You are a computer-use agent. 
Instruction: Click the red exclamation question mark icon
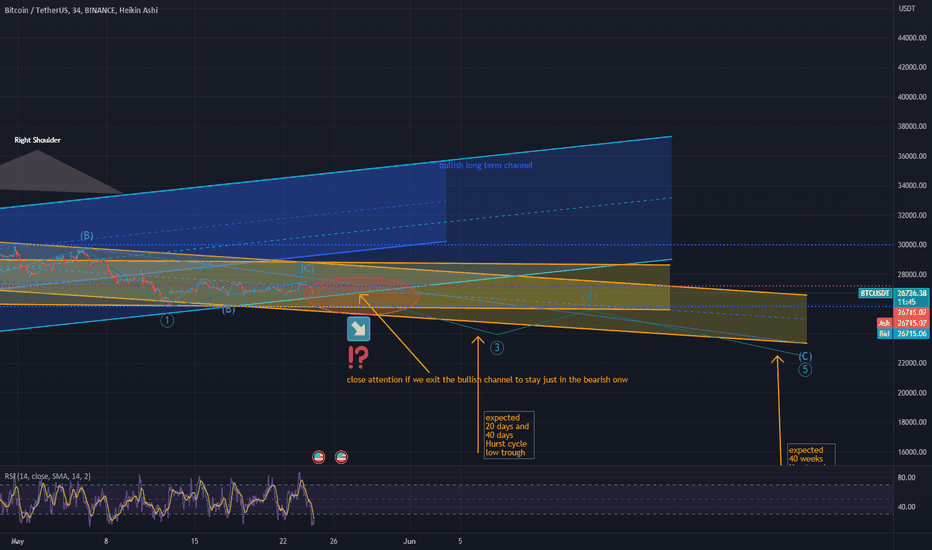tap(358, 357)
